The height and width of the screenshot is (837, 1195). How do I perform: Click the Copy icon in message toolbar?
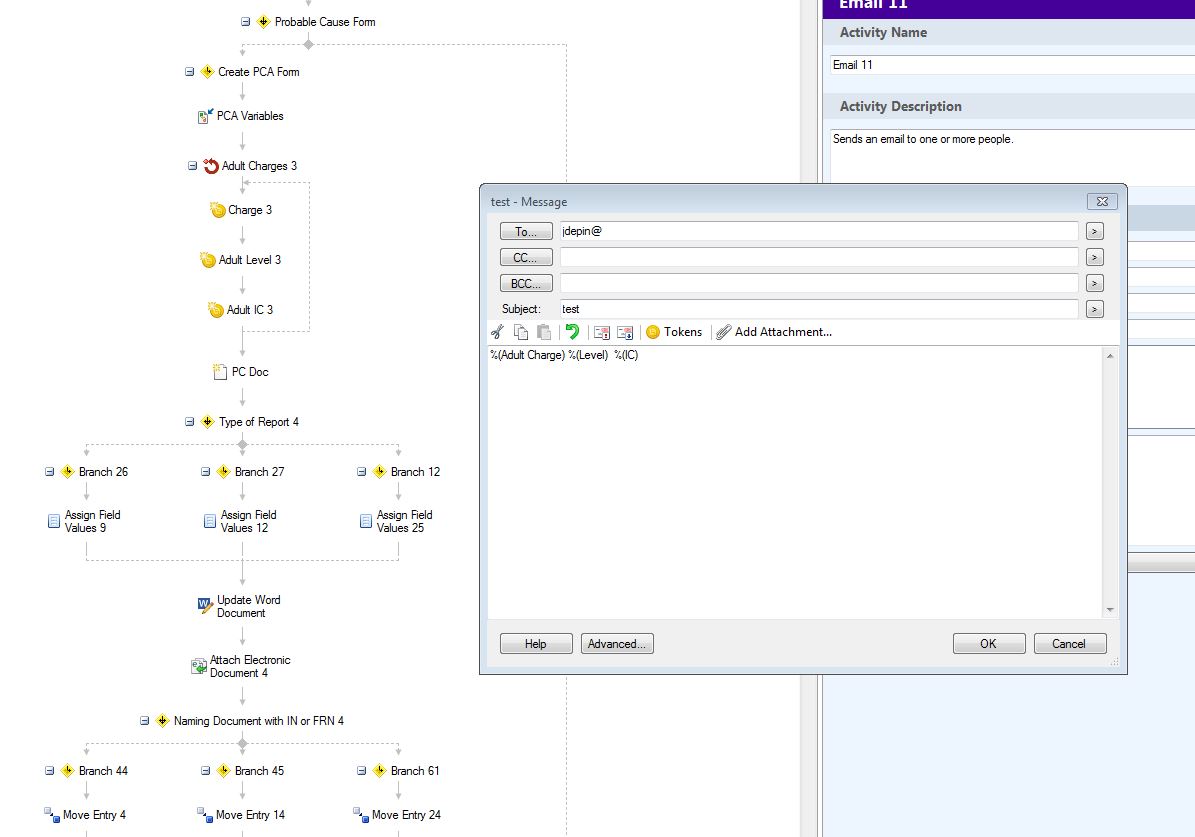[x=521, y=332]
